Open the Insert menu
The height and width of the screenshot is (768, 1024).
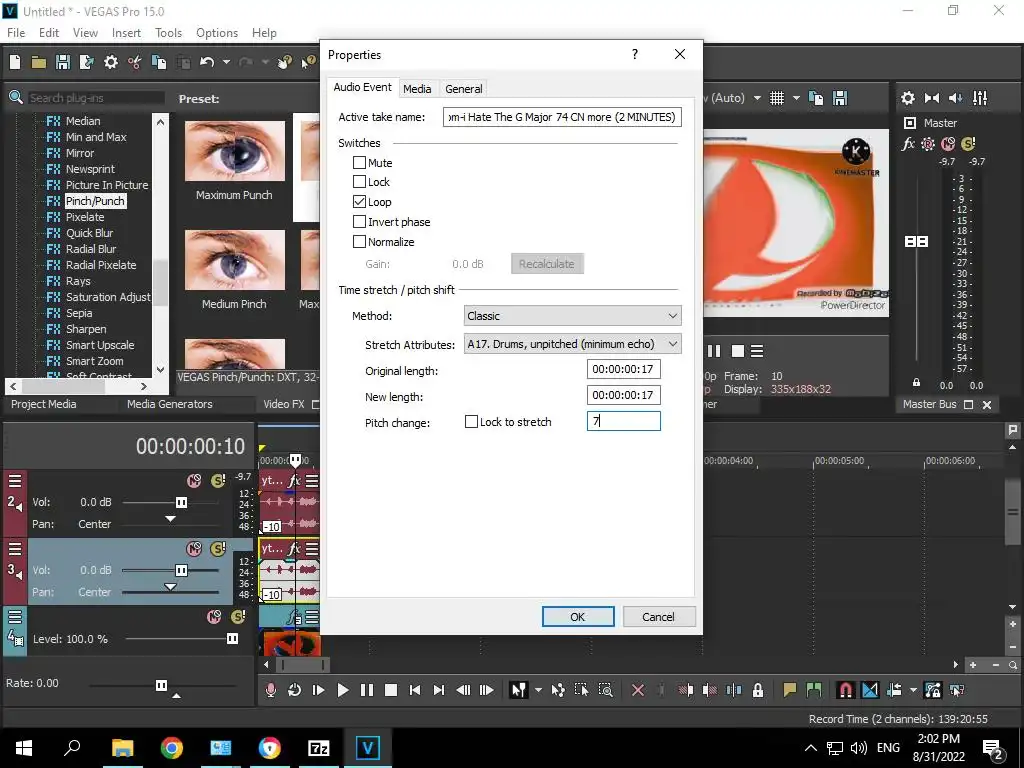click(x=126, y=33)
